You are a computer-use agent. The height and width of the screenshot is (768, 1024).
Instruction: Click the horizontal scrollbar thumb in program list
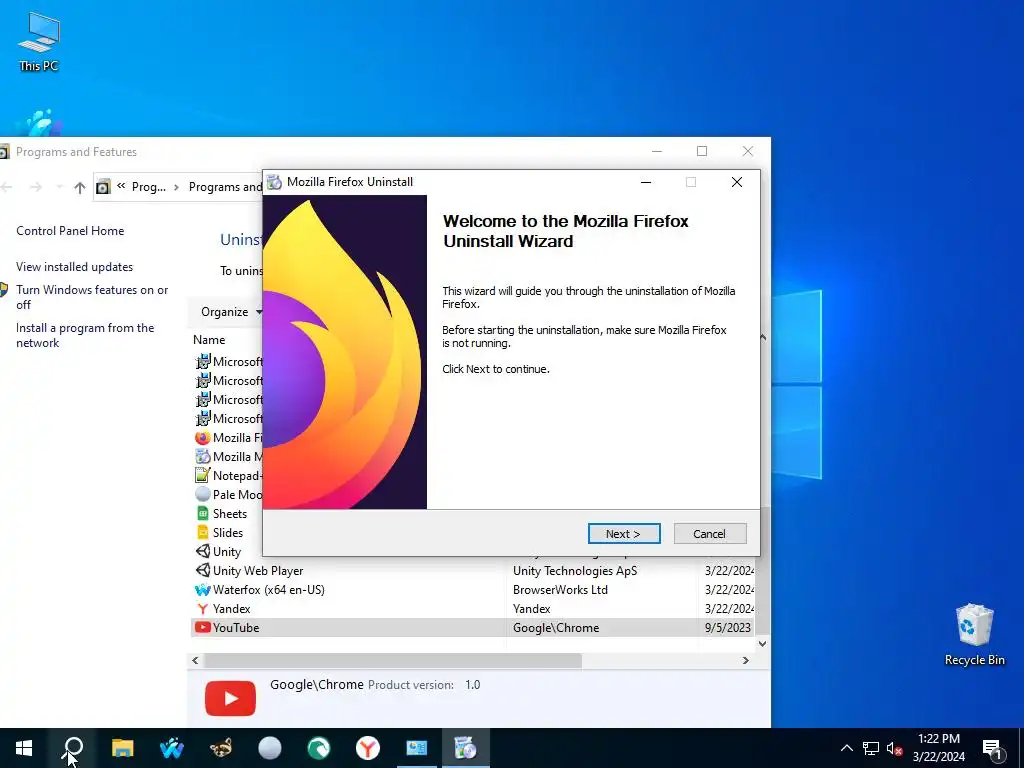coord(393,660)
